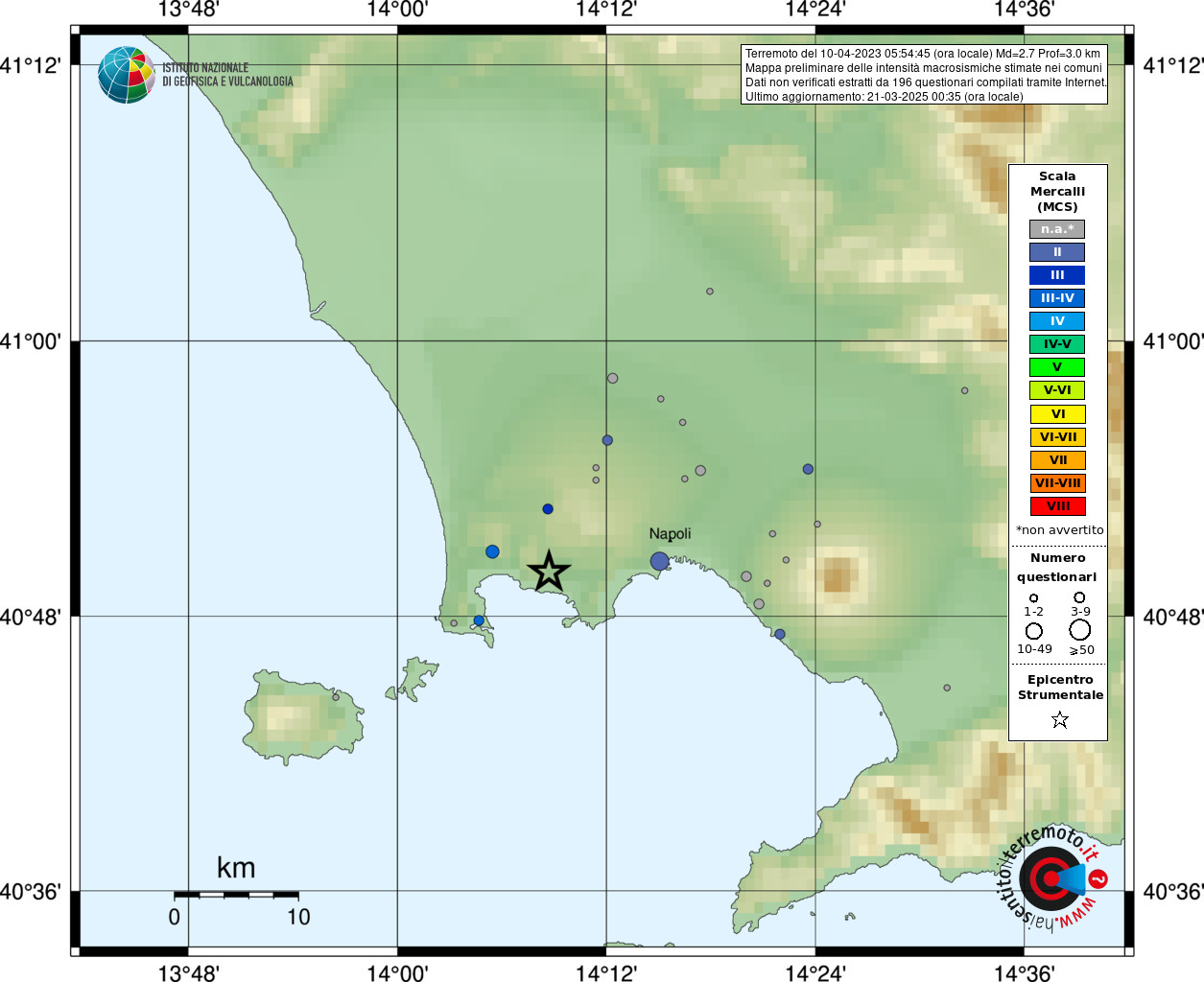Click the orange VII legend swatch
Screen dimensions: 1204x982
pyautogui.click(x=1058, y=460)
